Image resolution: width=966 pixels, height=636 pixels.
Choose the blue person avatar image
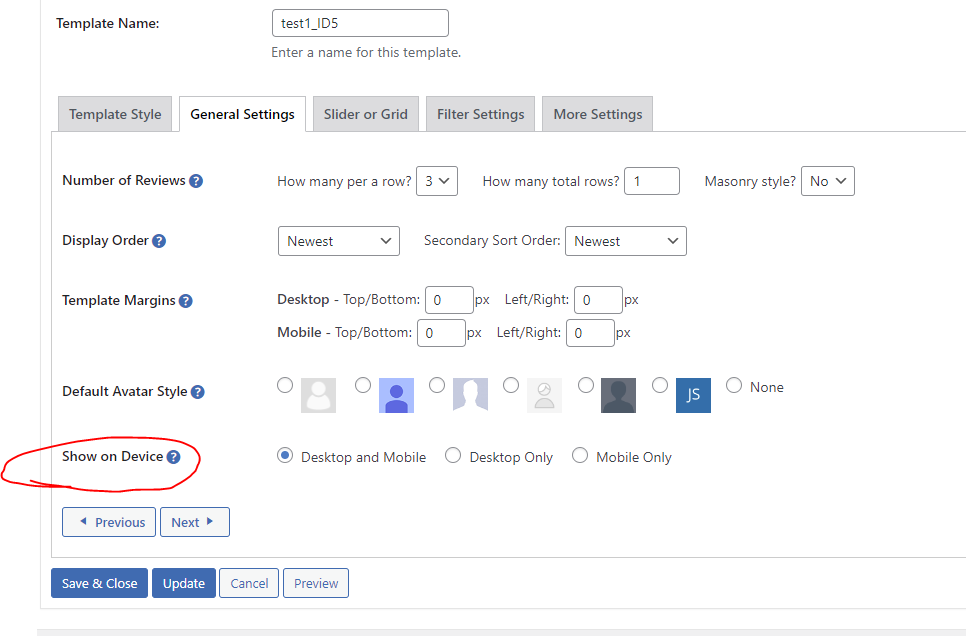pos(396,395)
